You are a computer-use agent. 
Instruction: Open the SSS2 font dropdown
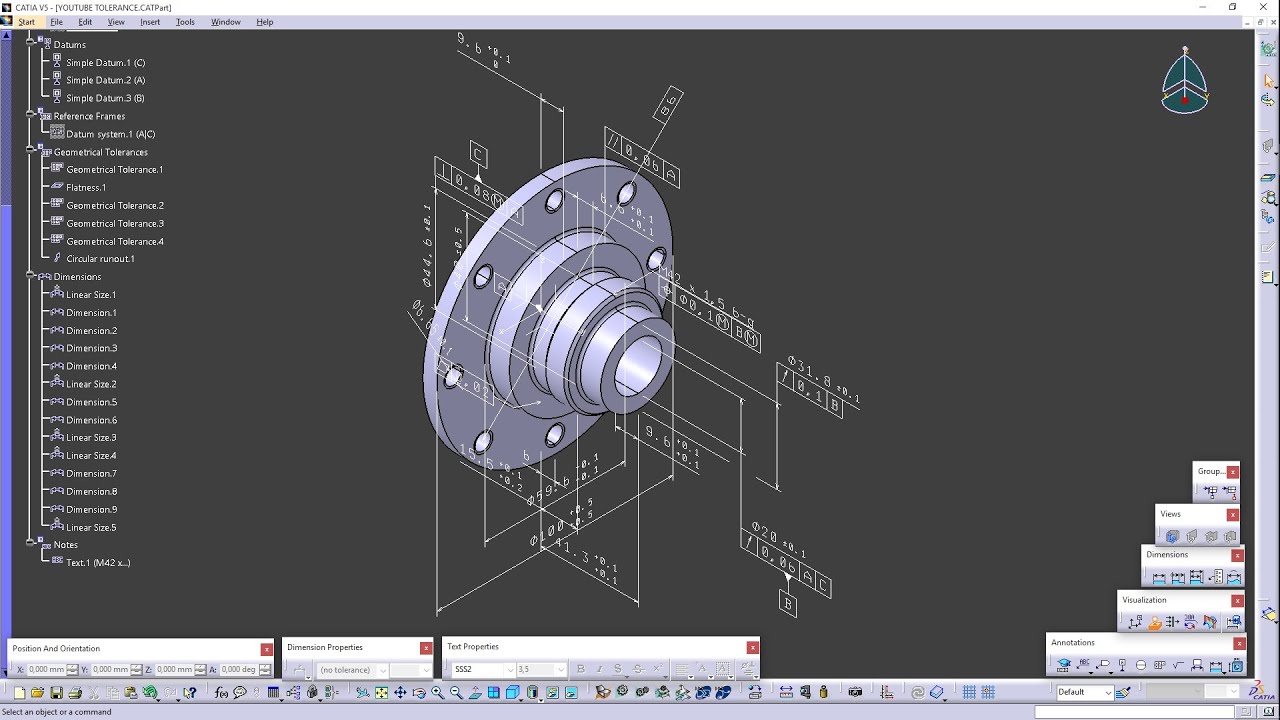pyautogui.click(x=509, y=670)
